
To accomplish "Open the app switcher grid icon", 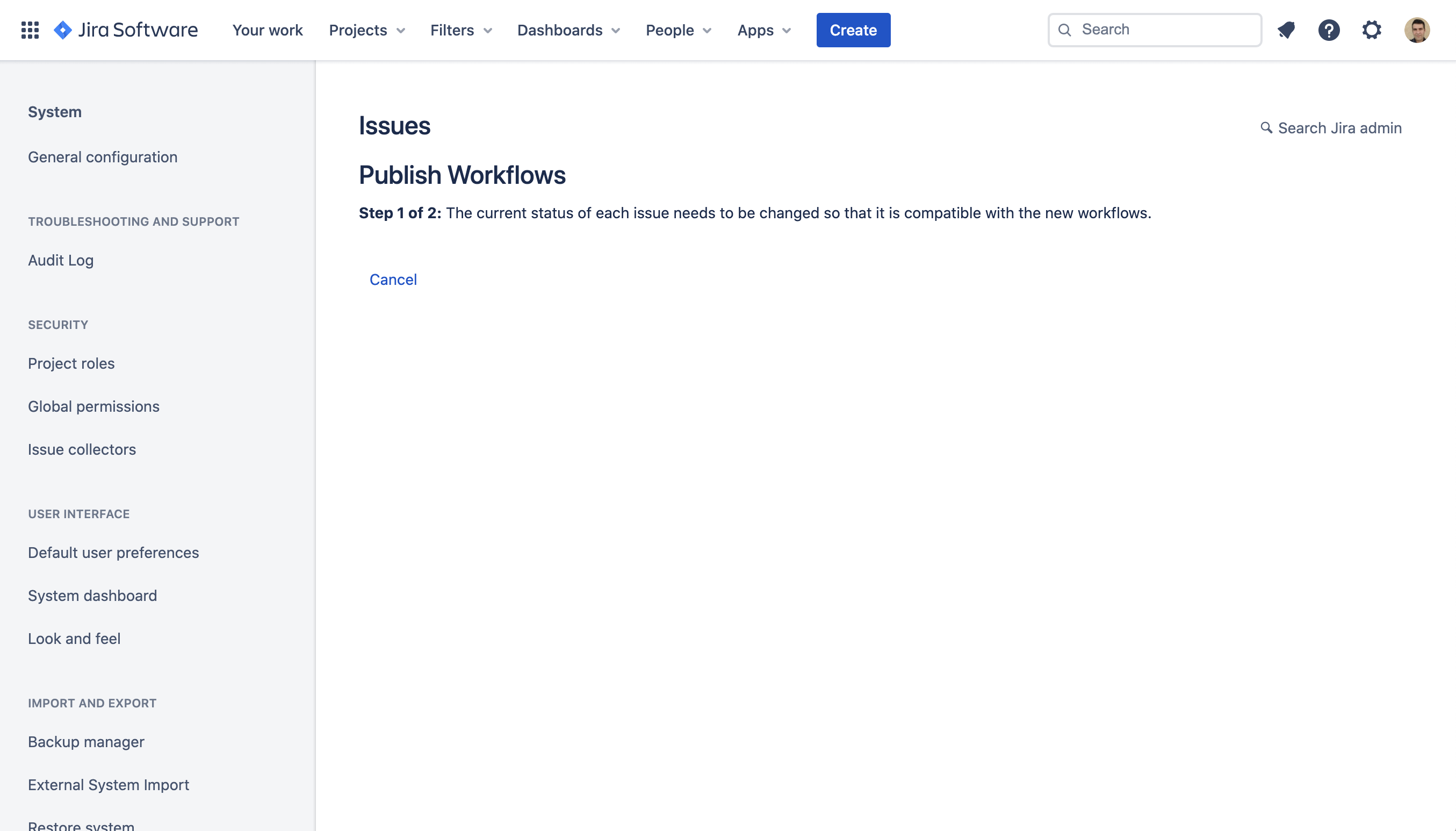I will click(30, 30).
